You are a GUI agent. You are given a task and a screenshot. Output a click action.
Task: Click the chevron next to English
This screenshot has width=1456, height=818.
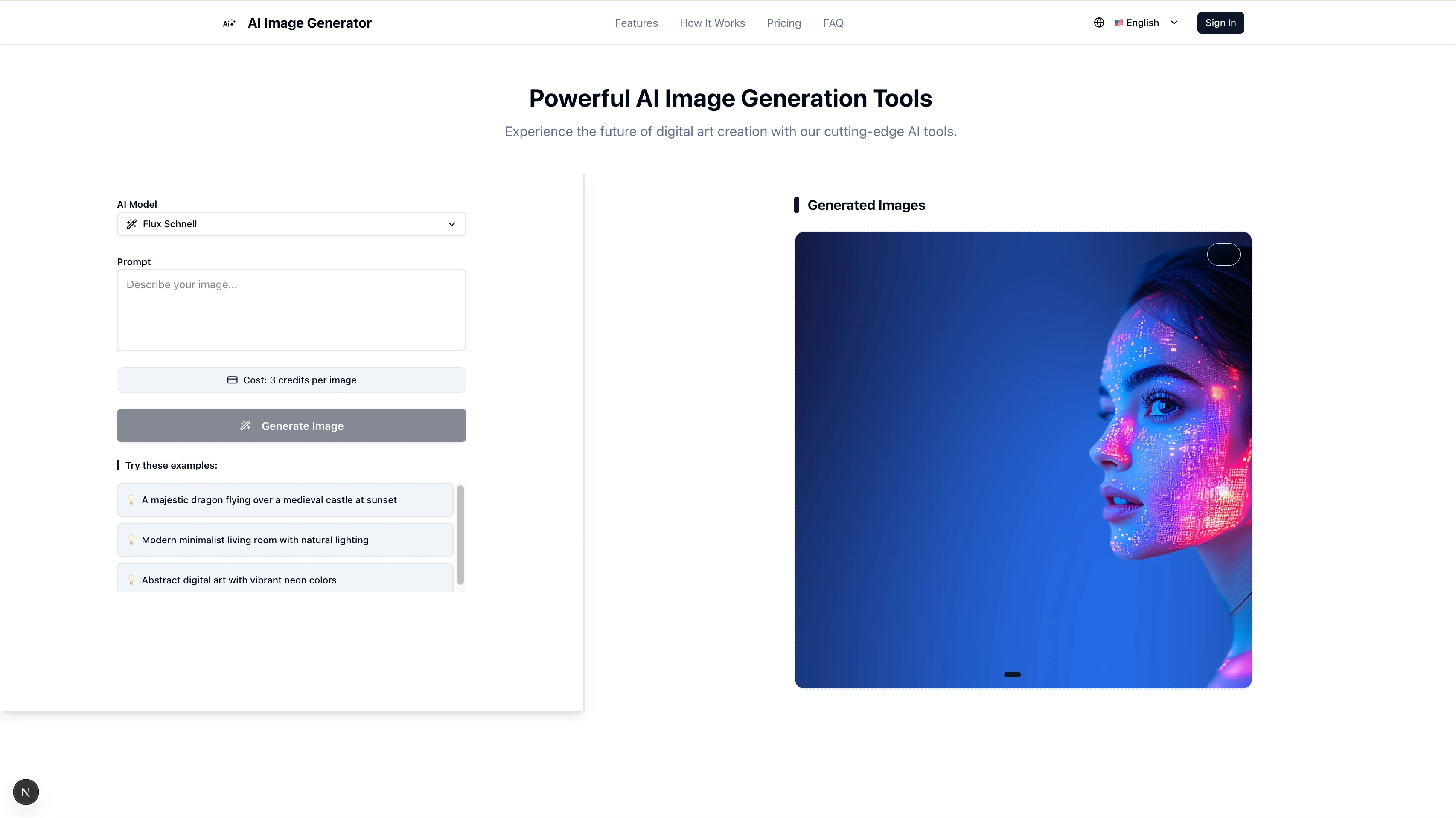(x=1174, y=23)
